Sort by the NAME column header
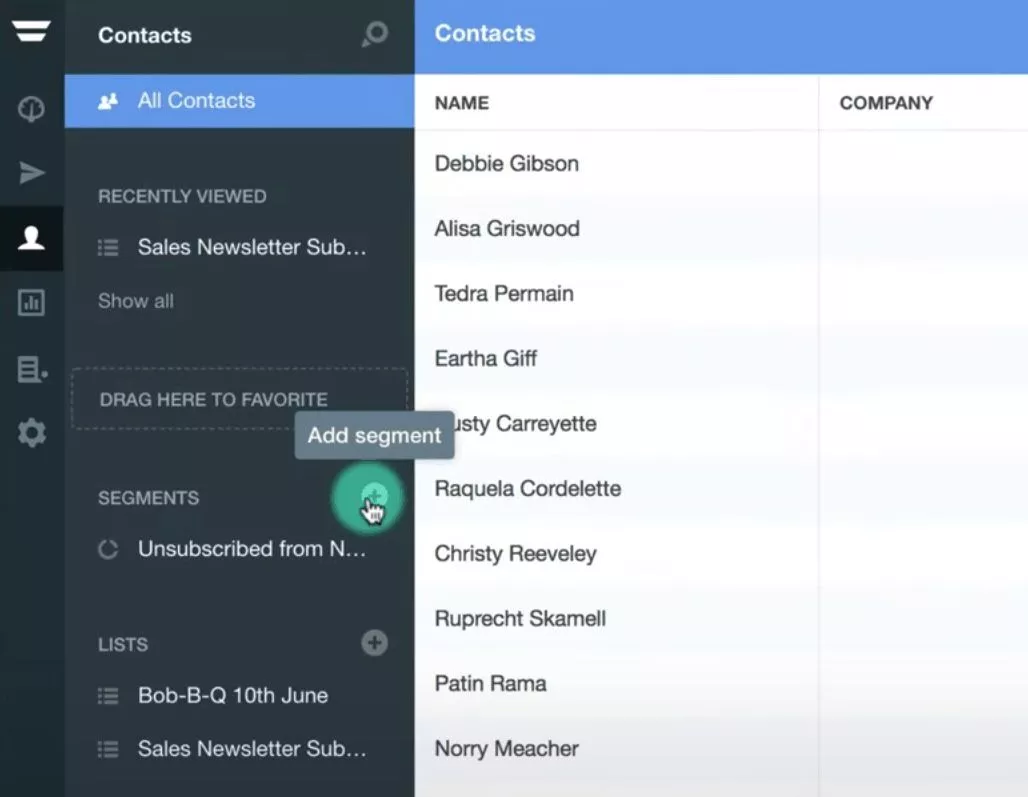The width and height of the screenshot is (1028, 797). pos(461,103)
